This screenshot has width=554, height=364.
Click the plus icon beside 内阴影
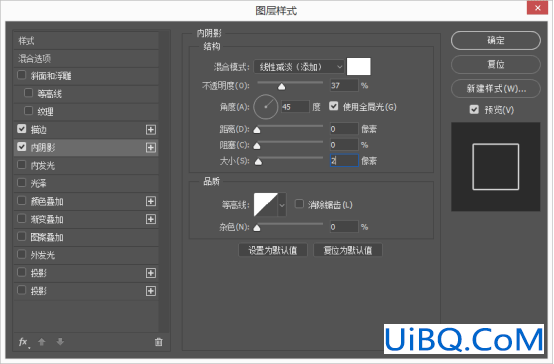(x=151, y=147)
